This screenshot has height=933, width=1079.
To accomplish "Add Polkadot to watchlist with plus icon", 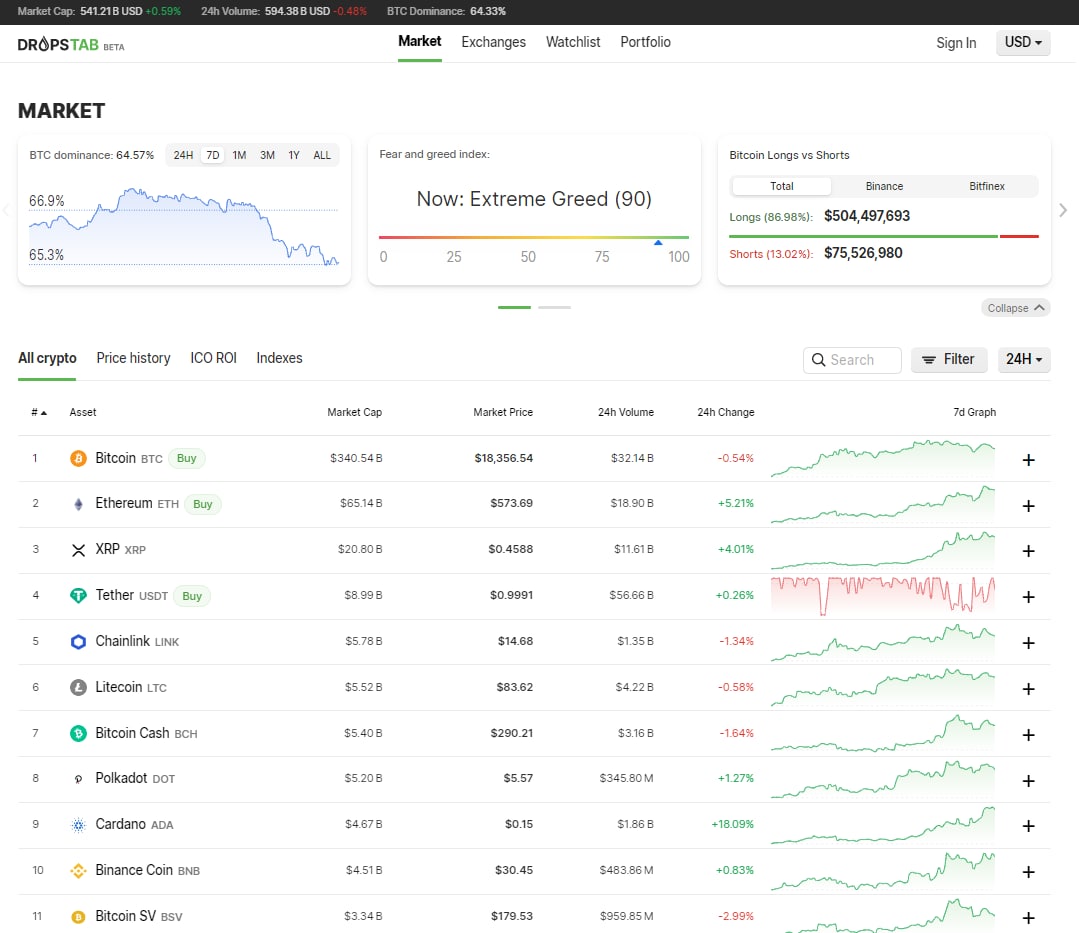I will pos(1029,781).
